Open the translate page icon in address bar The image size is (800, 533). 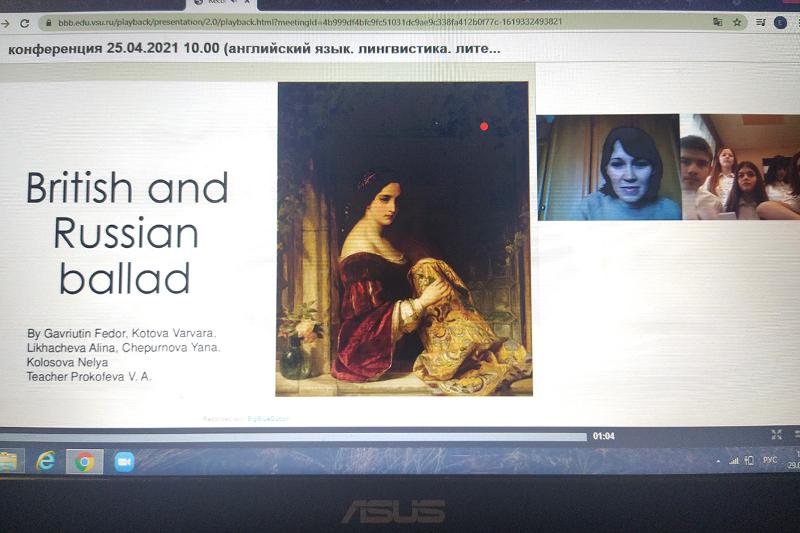pyautogui.click(x=717, y=22)
